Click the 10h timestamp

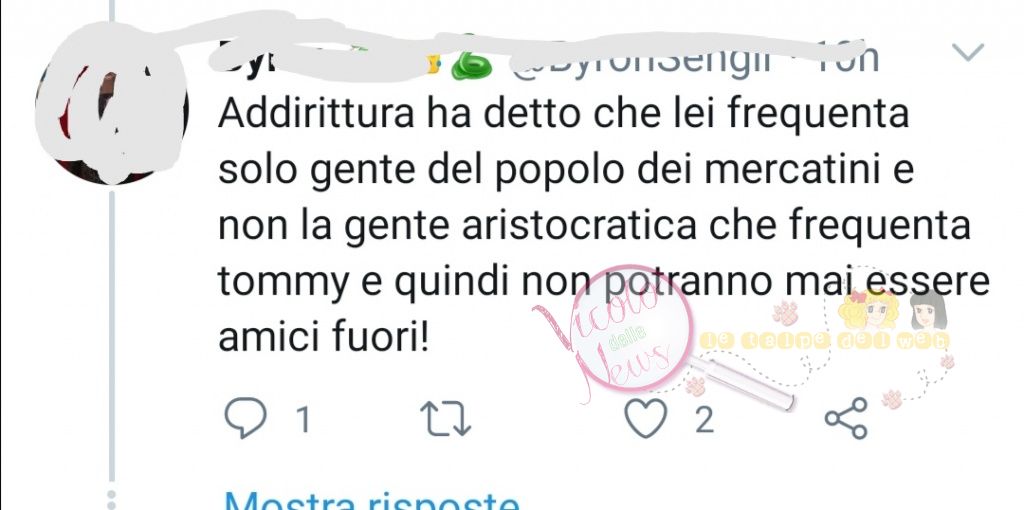click(848, 59)
